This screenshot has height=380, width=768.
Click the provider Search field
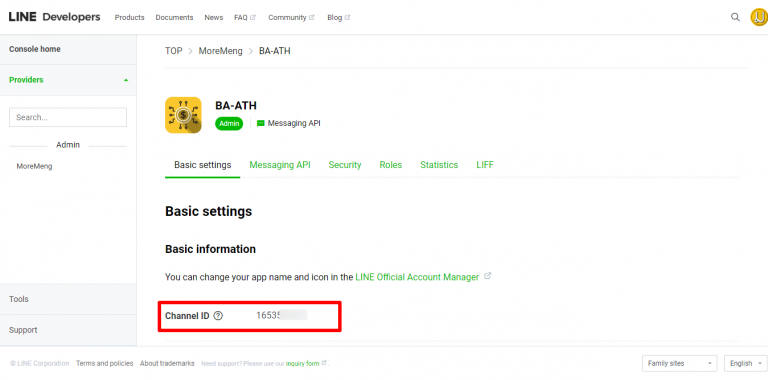[x=68, y=118]
